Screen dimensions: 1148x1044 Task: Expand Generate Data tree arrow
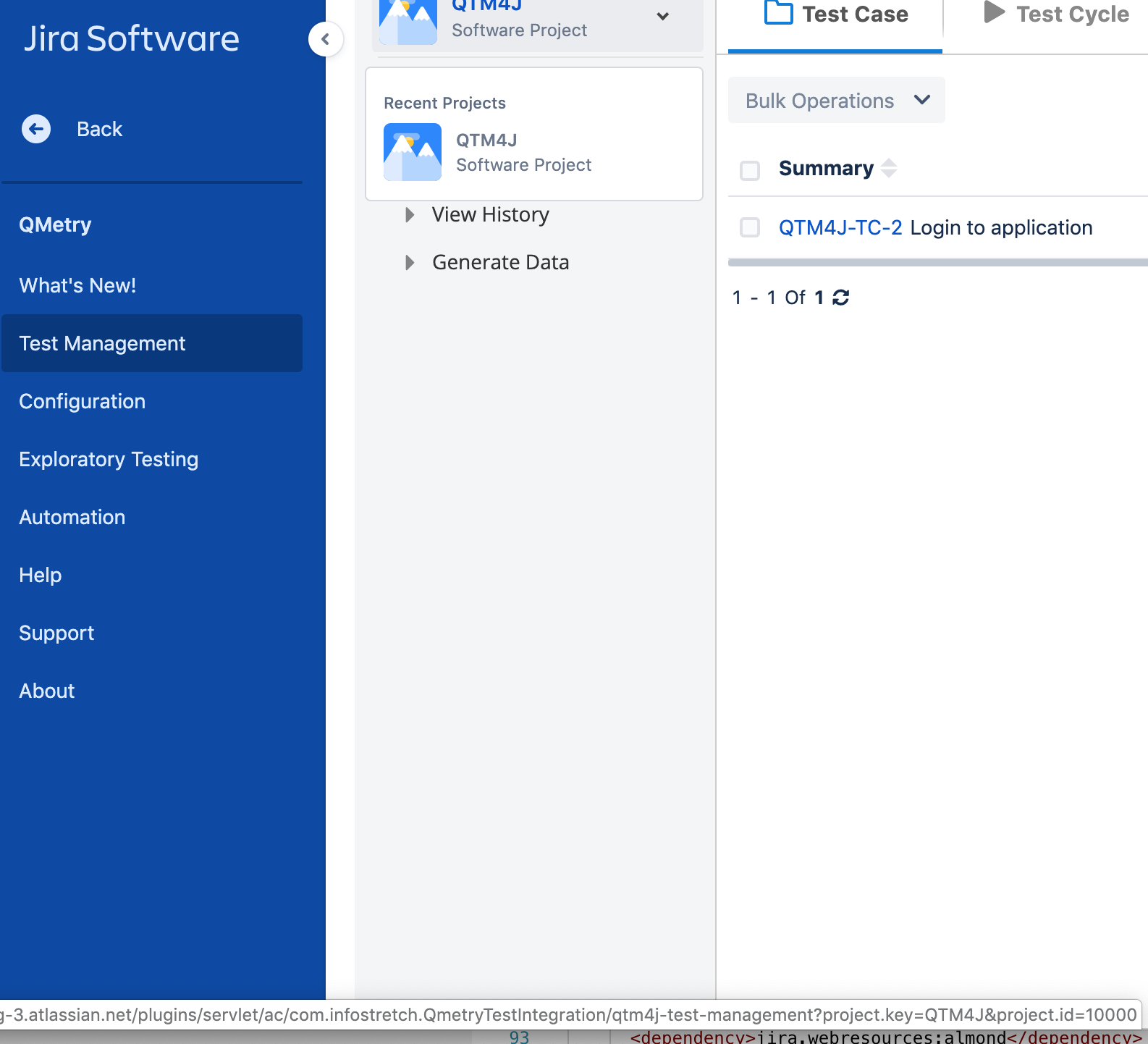coord(410,263)
